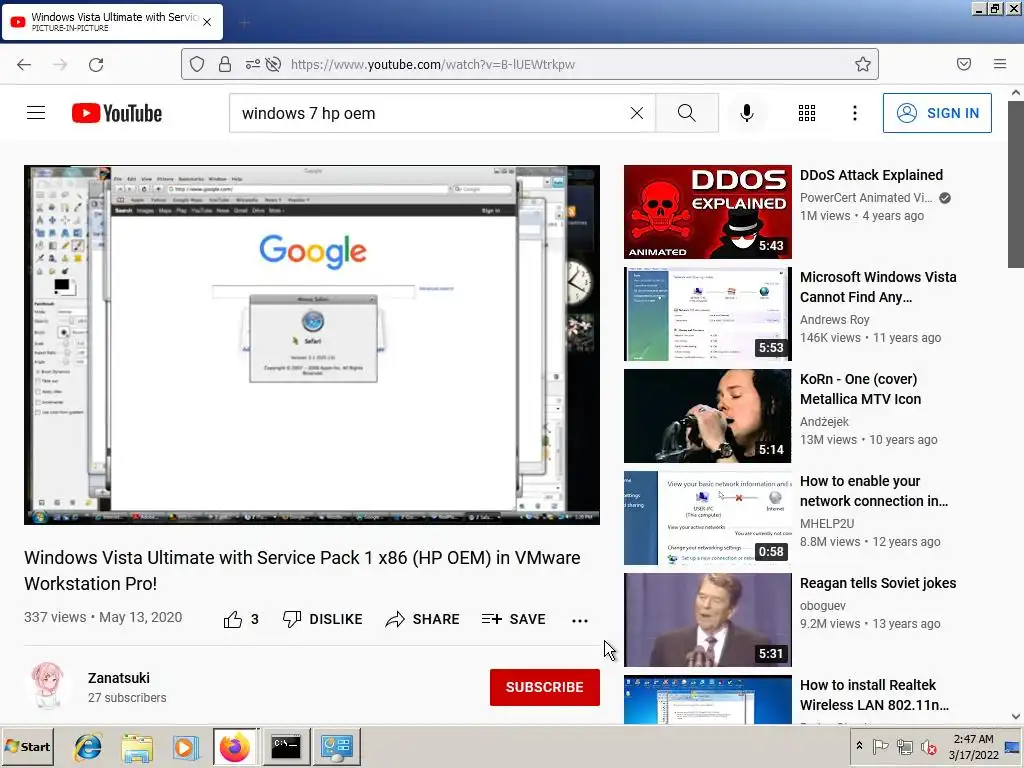Image resolution: width=1024 pixels, height=768 pixels.
Task: Bookmark this page with the star icon
Action: (863, 64)
